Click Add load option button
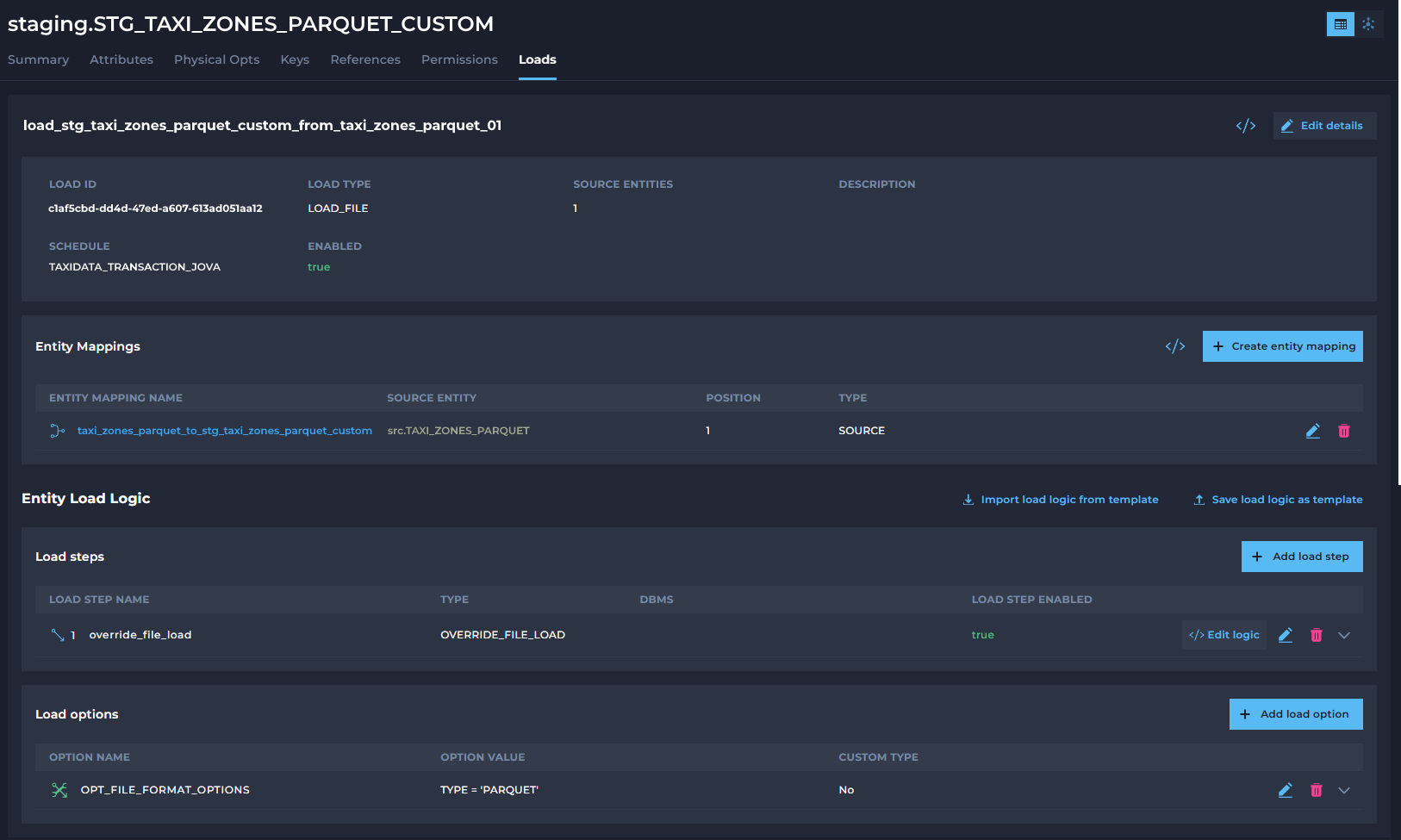 pyautogui.click(x=1296, y=714)
